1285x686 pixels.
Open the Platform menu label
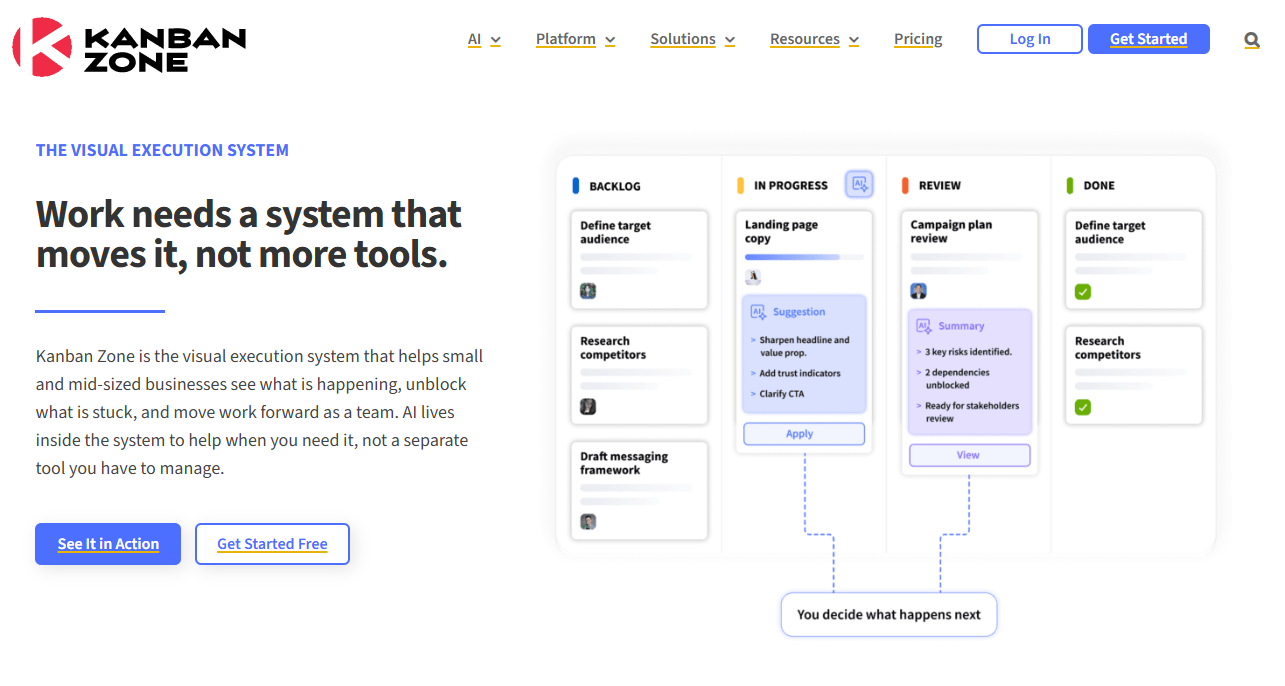(x=566, y=39)
